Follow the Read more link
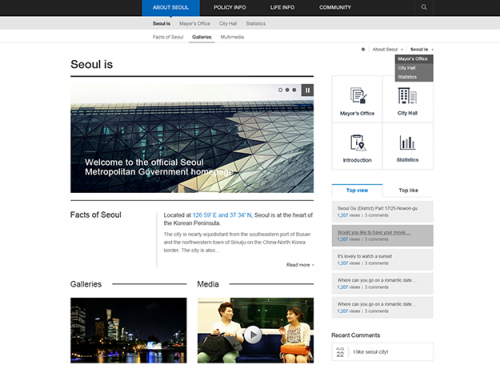This screenshot has height=365, width=500. pos(300,265)
